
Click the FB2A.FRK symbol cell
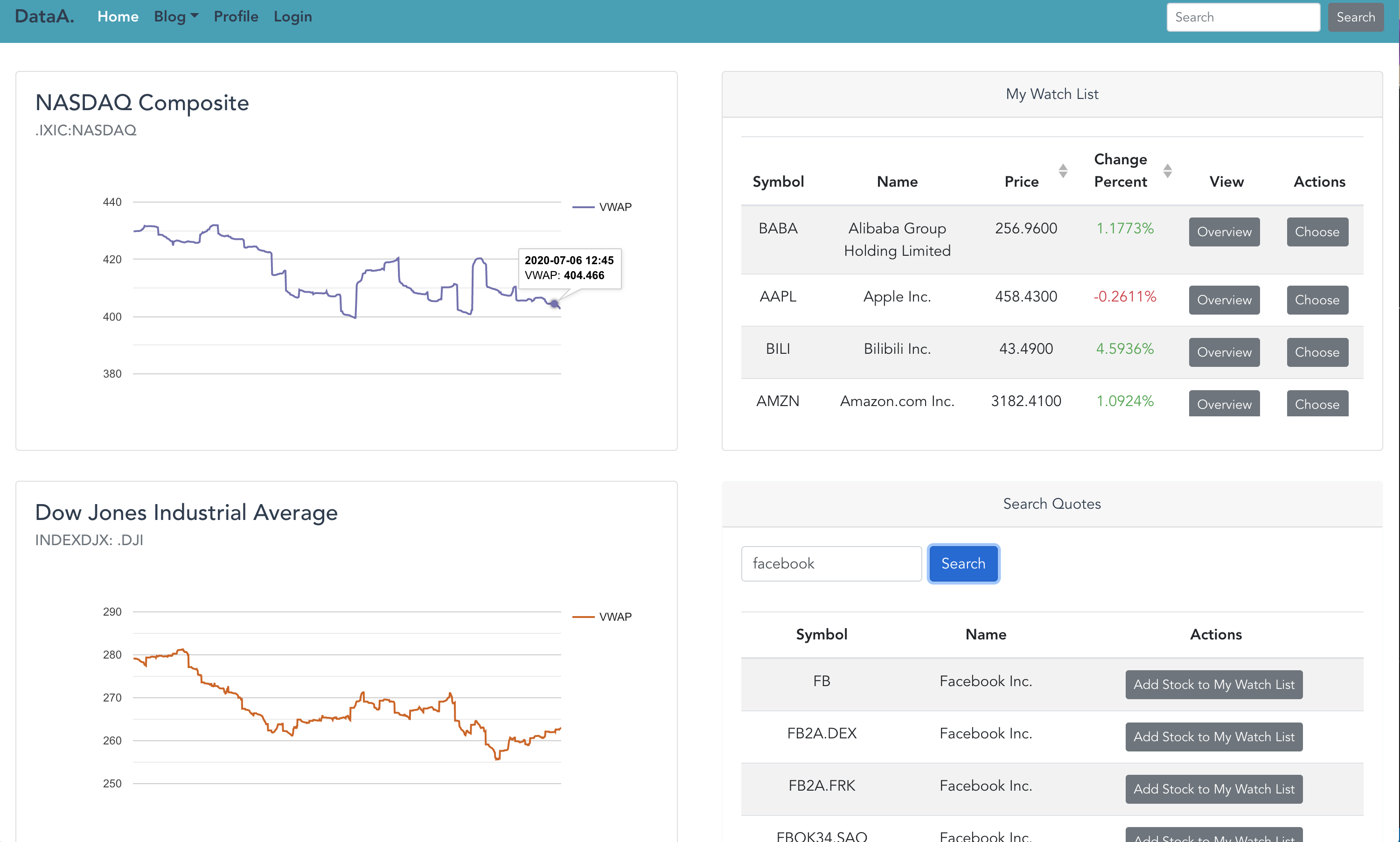(822, 785)
